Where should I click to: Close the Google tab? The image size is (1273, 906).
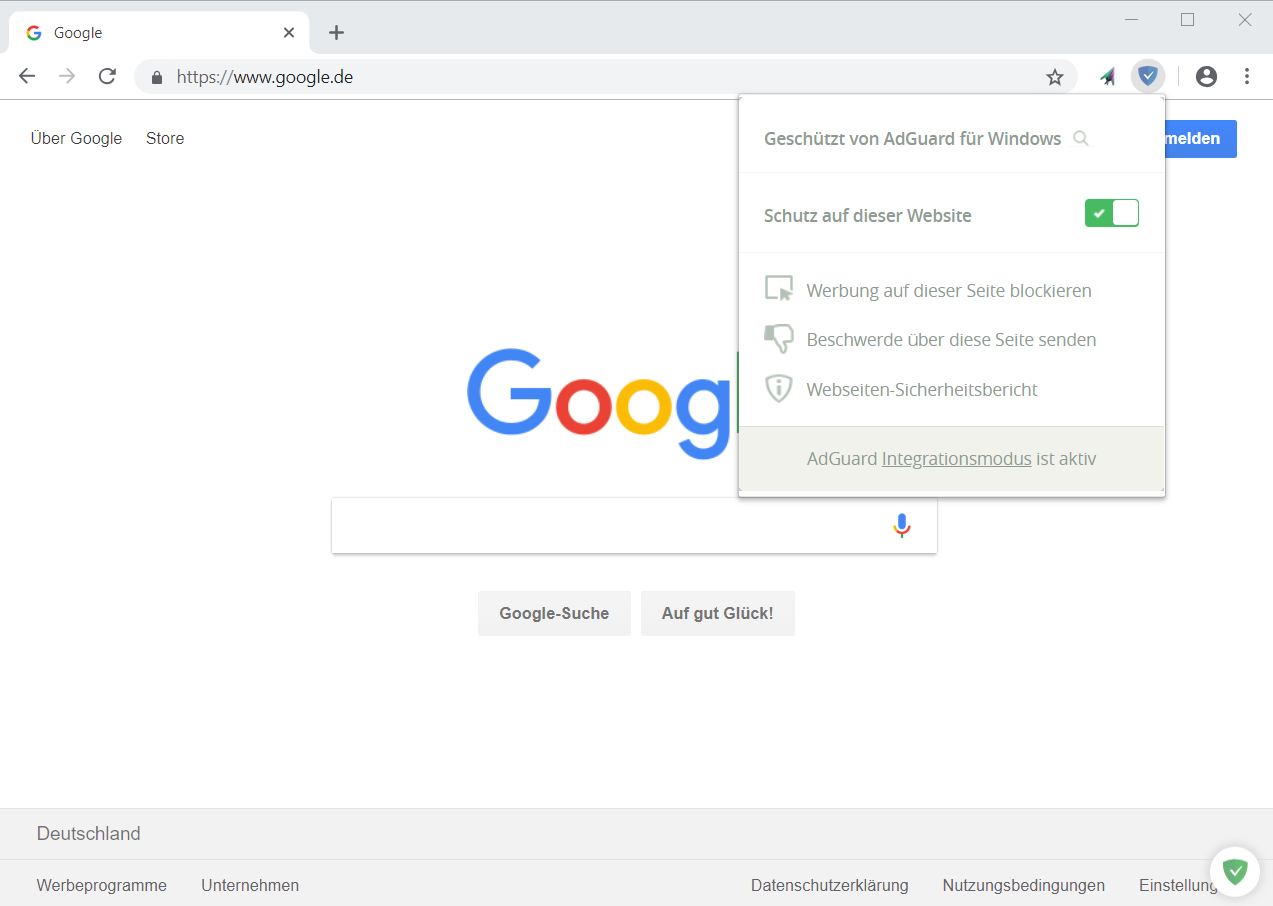tap(289, 33)
